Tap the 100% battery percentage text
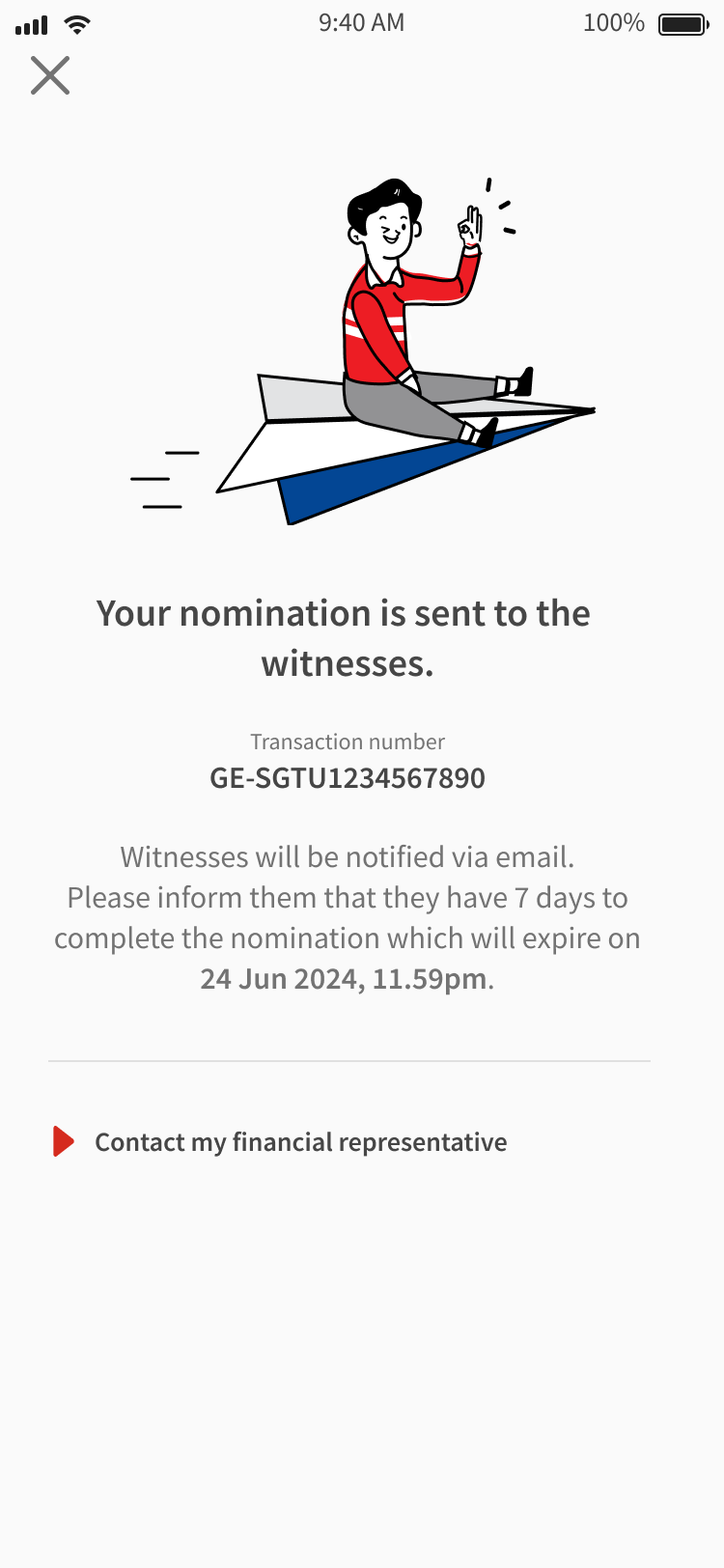Image resolution: width=724 pixels, height=1568 pixels. pos(613,23)
